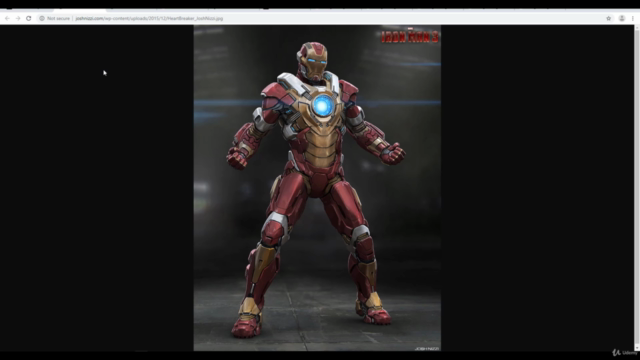The width and height of the screenshot is (640, 360).
Task: Open the Chrome three-dot menu
Action: [x=633, y=18]
